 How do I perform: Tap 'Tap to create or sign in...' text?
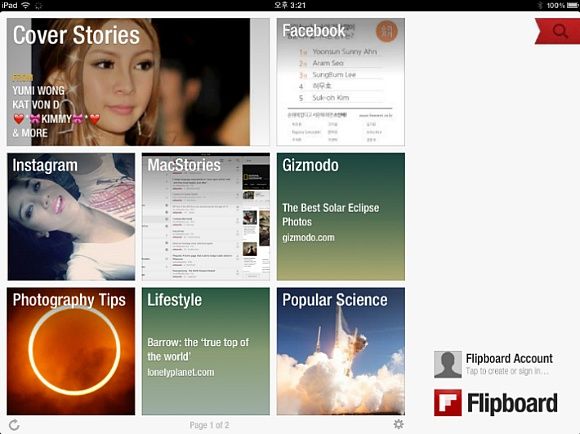tap(507, 371)
